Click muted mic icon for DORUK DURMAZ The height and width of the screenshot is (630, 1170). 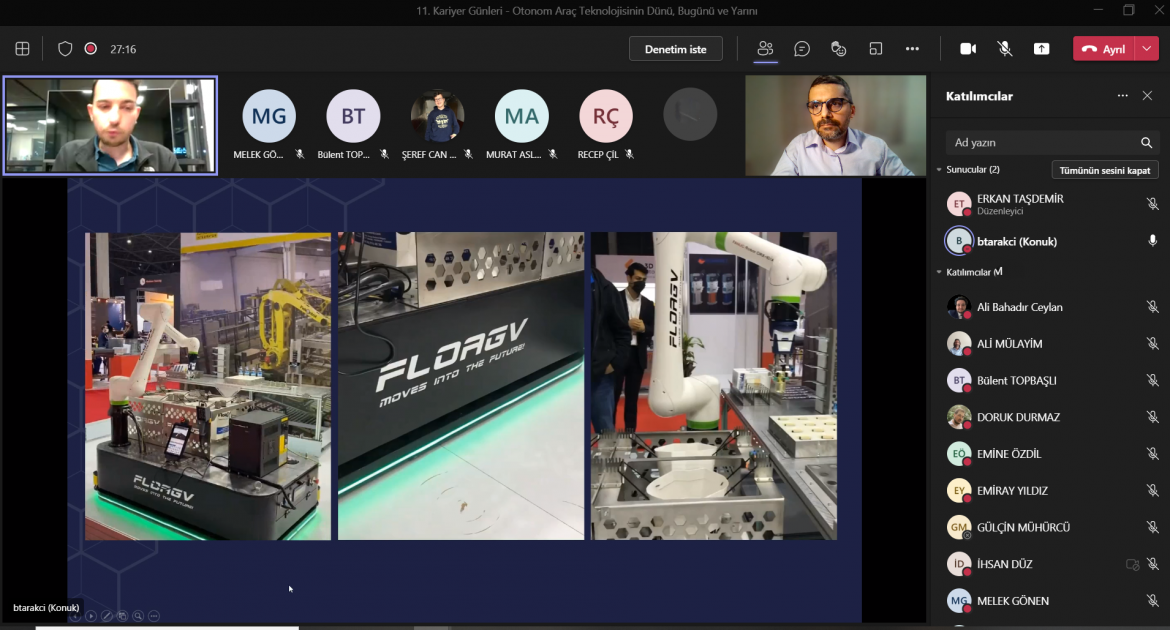(x=1152, y=417)
